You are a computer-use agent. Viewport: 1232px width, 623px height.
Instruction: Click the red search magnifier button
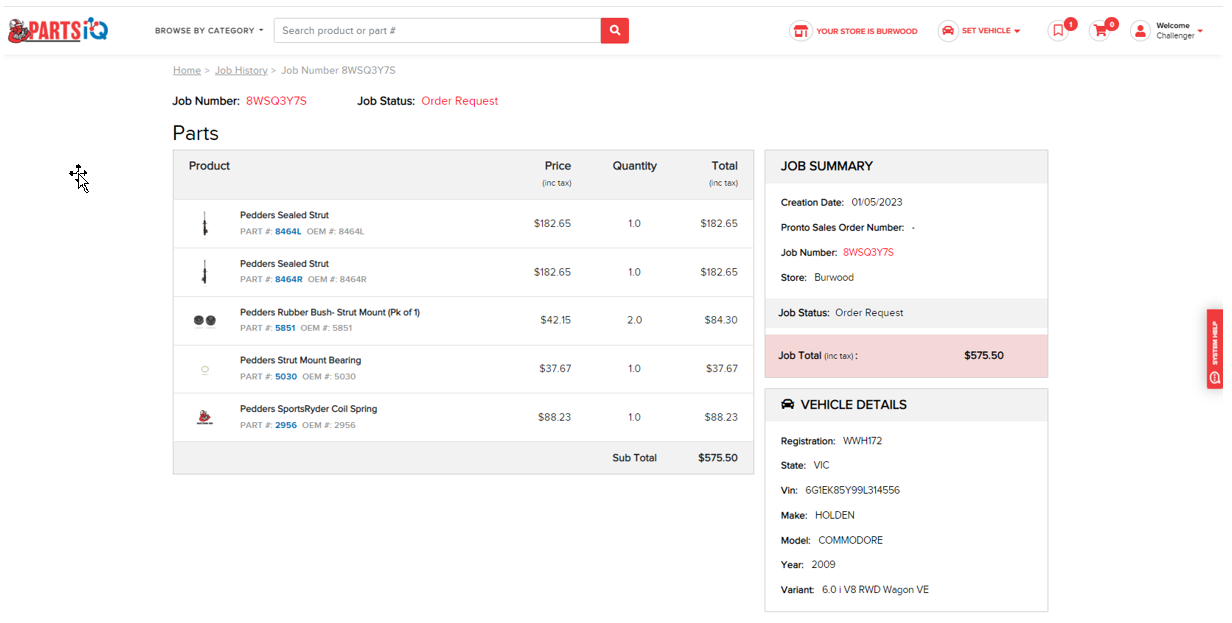tap(615, 31)
